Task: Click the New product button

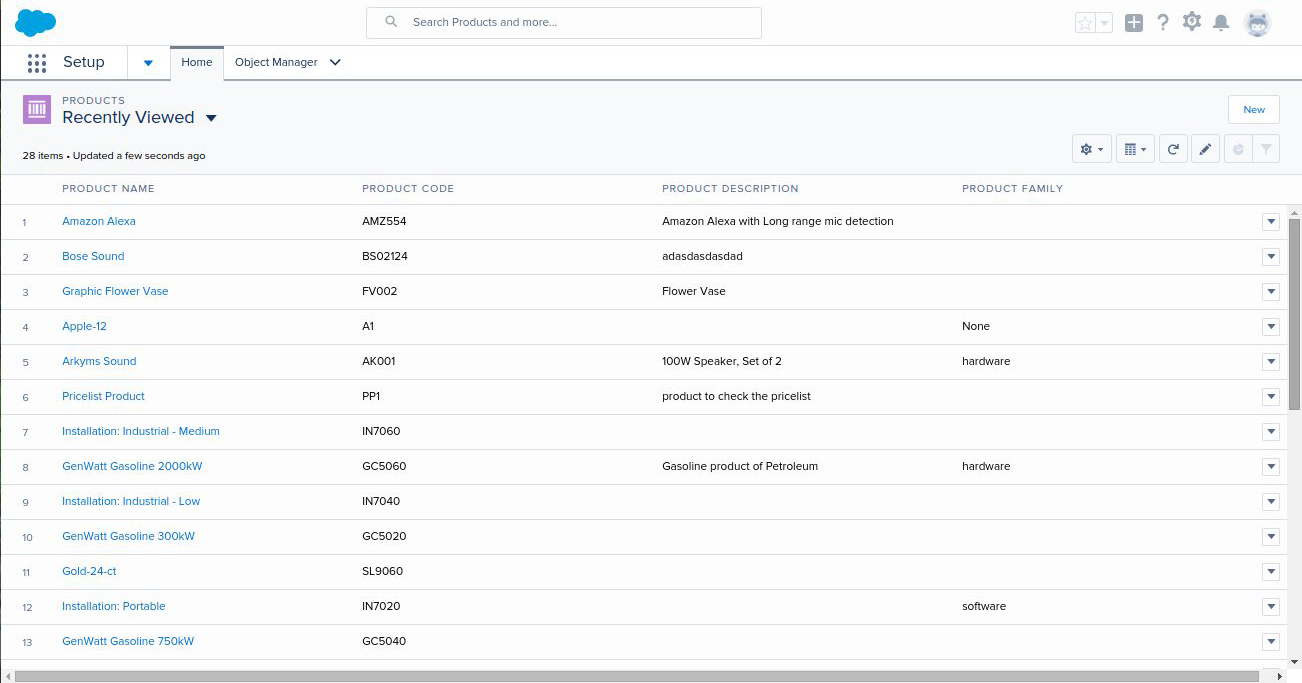Action: pyautogui.click(x=1254, y=110)
